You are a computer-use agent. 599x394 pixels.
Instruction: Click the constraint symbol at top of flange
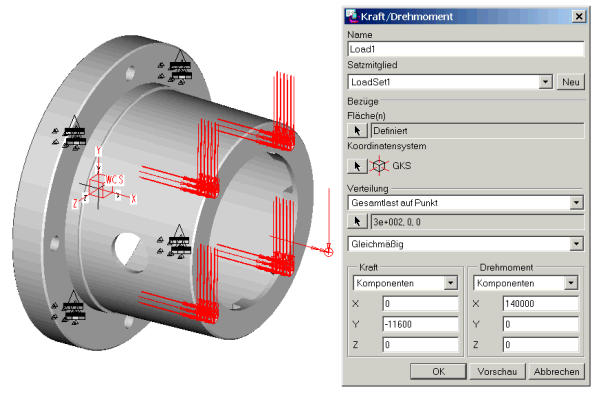coord(180,66)
